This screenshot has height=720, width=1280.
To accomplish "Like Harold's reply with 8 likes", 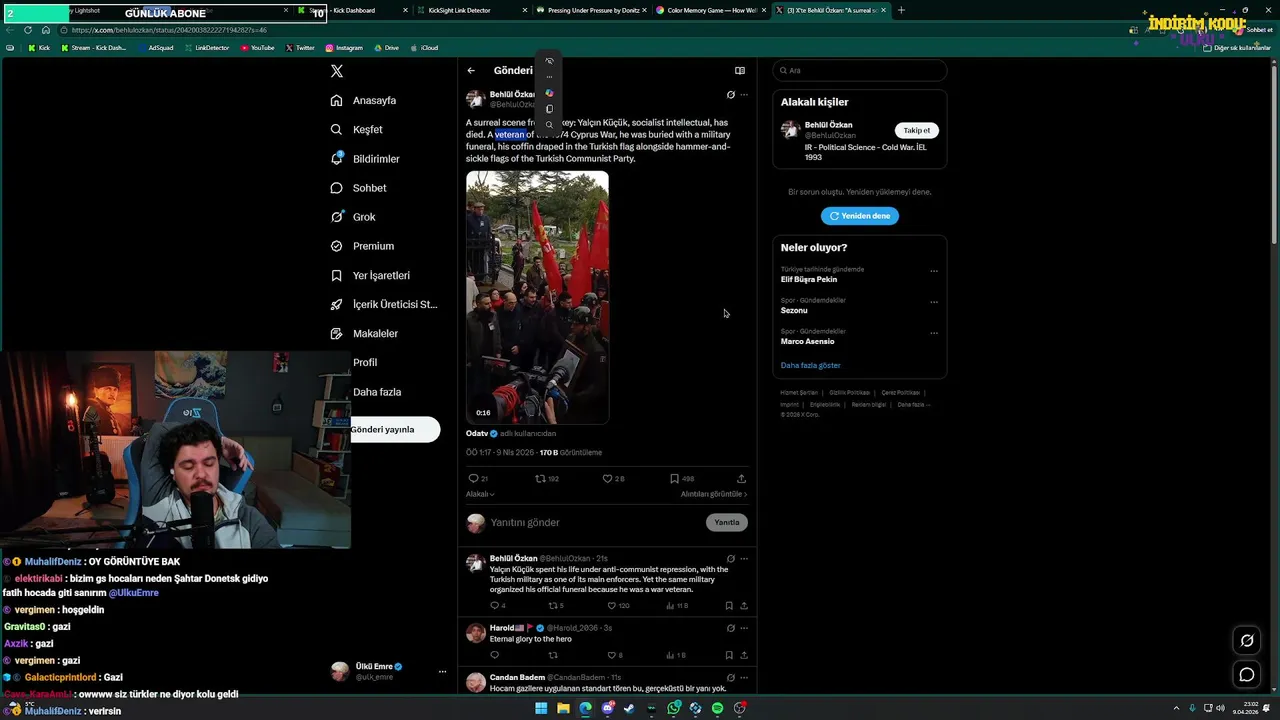I will point(614,656).
